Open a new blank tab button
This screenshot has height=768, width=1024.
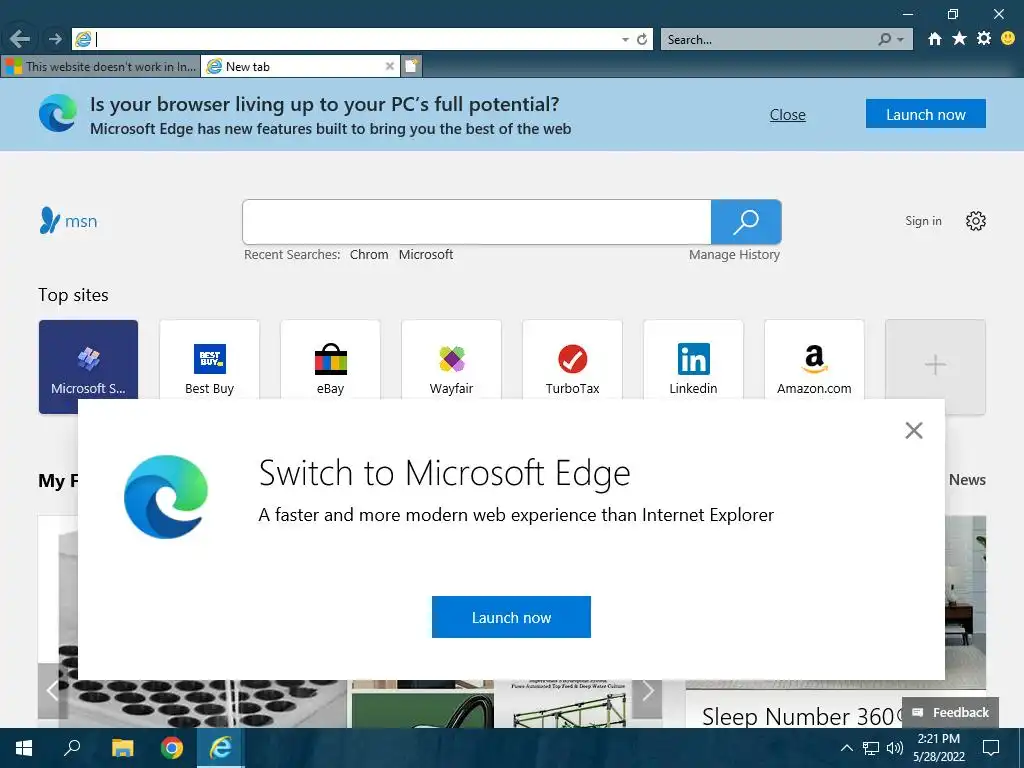pos(411,66)
